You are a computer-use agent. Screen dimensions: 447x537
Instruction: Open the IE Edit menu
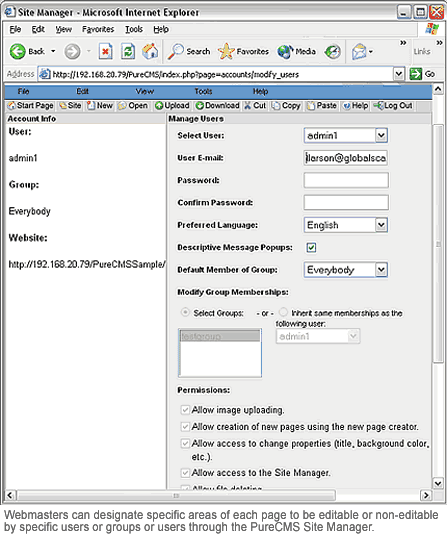[x=38, y=29]
